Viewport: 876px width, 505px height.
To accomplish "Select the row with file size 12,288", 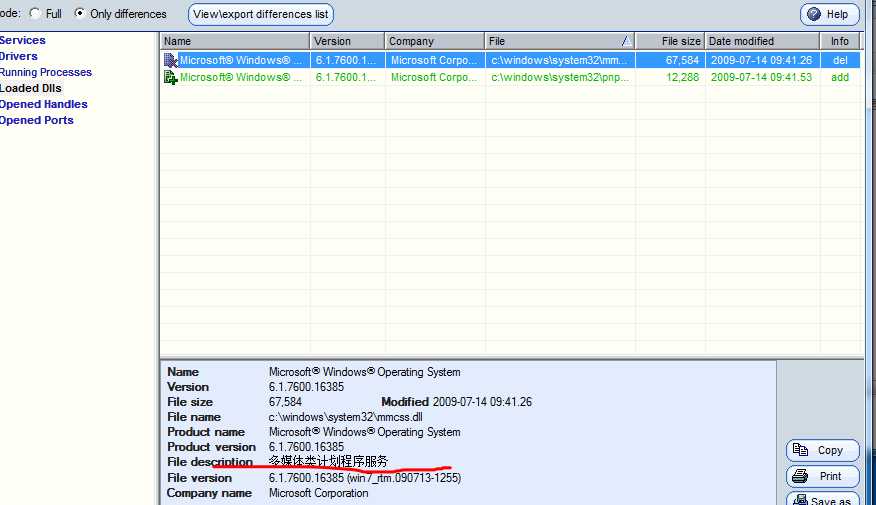I will (510, 78).
